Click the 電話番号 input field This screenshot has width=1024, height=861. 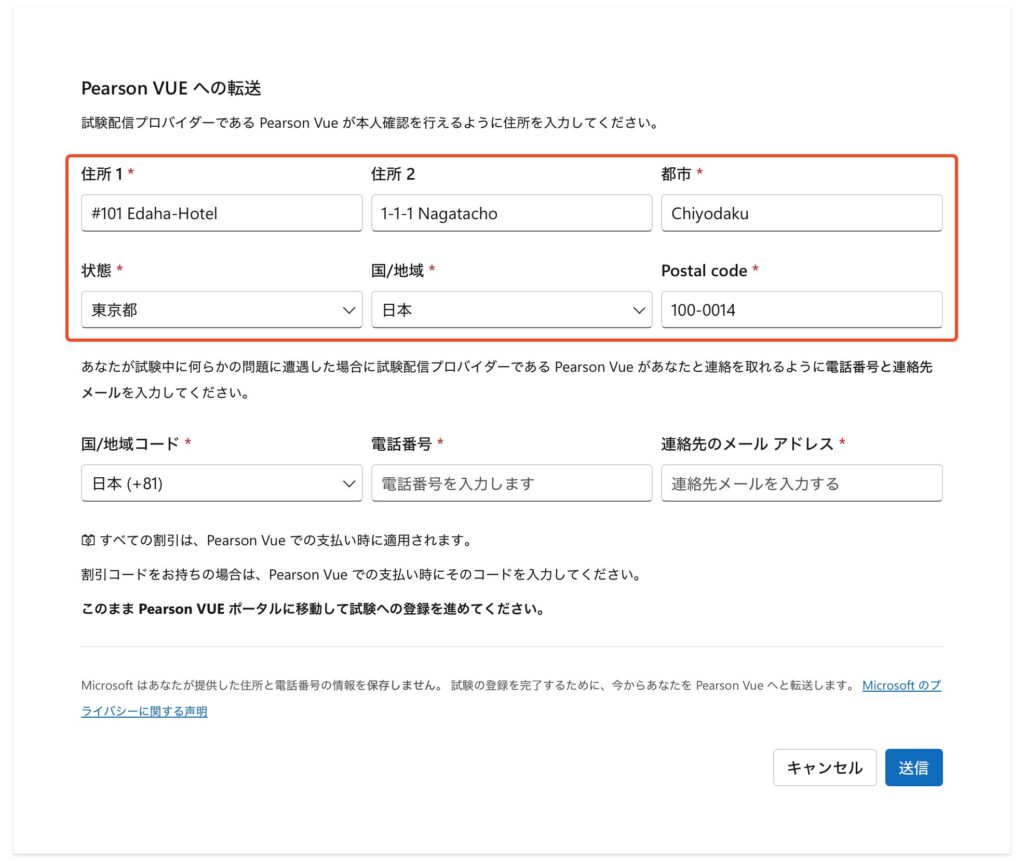pos(511,483)
